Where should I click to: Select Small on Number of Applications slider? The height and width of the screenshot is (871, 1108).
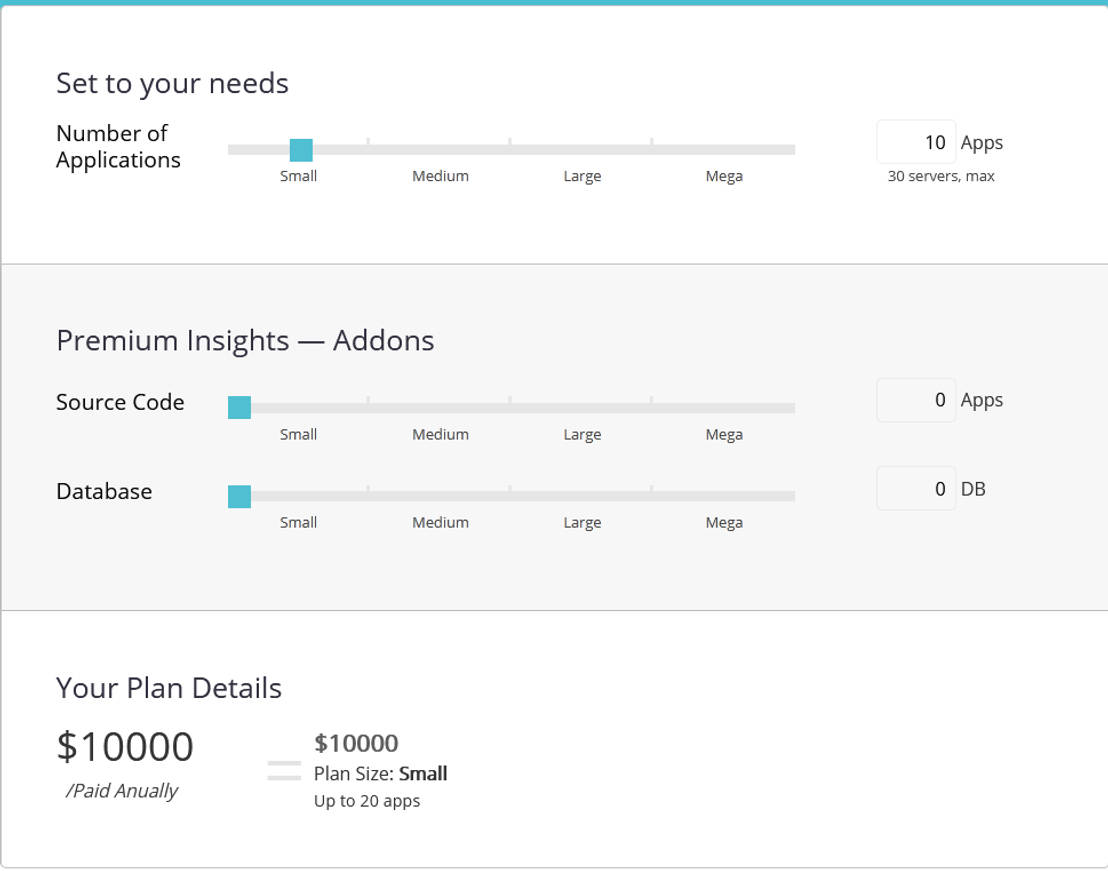(x=298, y=176)
